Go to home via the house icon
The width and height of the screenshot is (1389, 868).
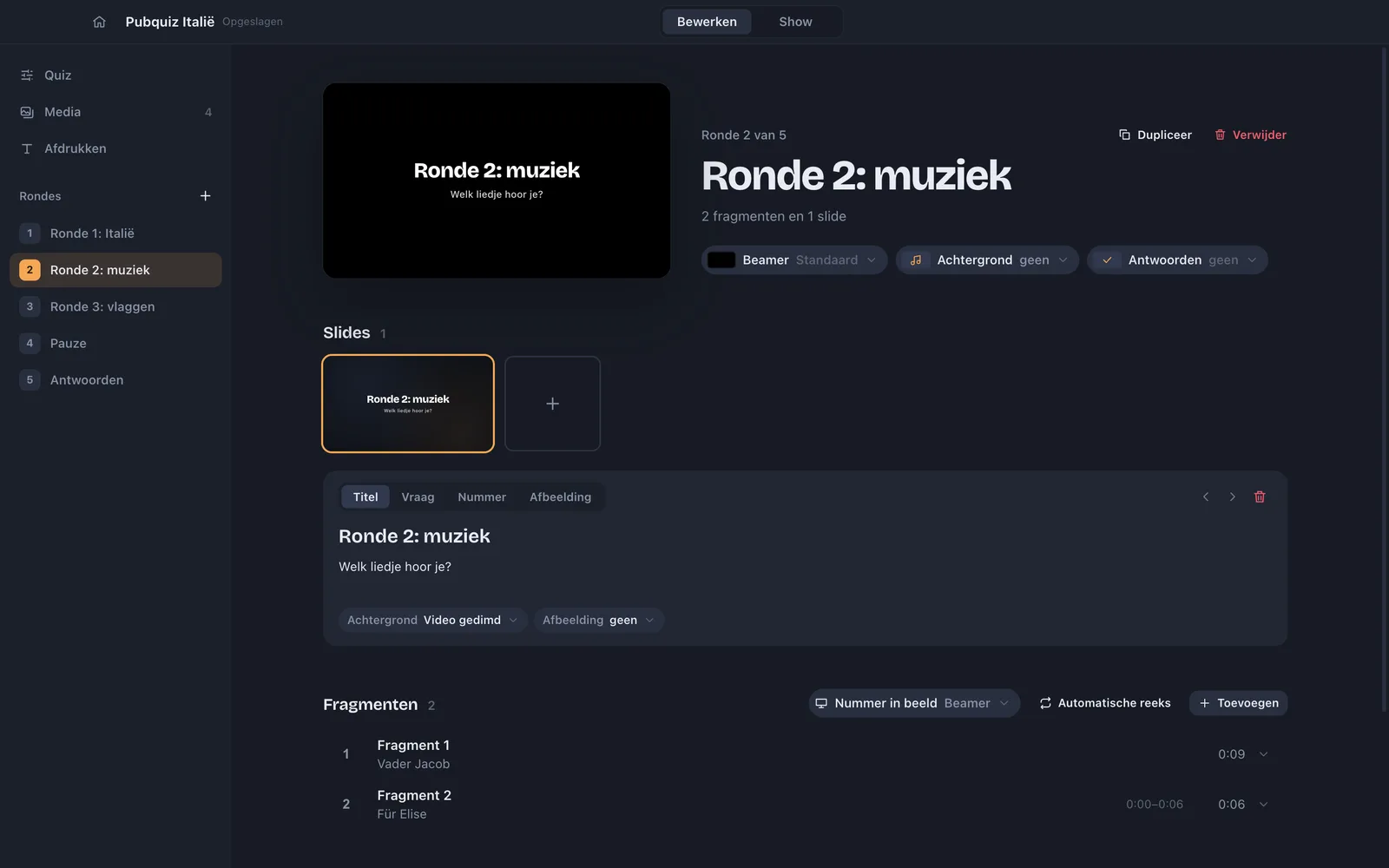pos(99,22)
